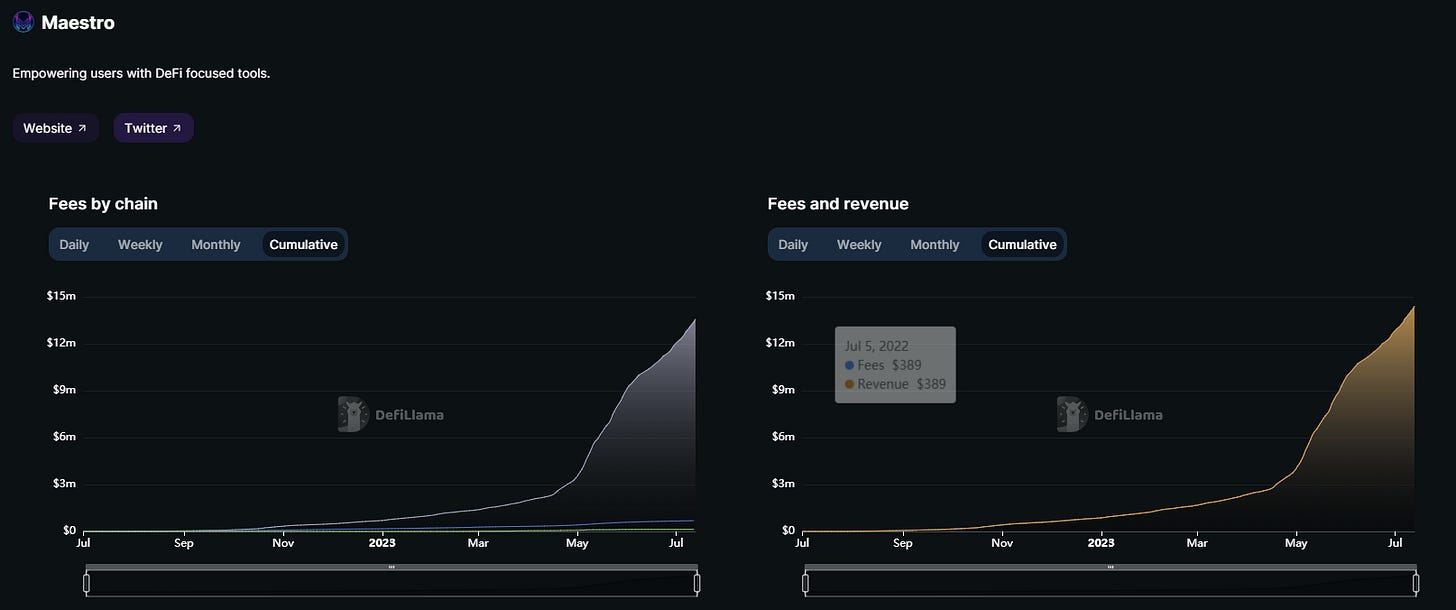1456x610 pixels.
Task: Open the Twitter link button
Action: [153, 128]
